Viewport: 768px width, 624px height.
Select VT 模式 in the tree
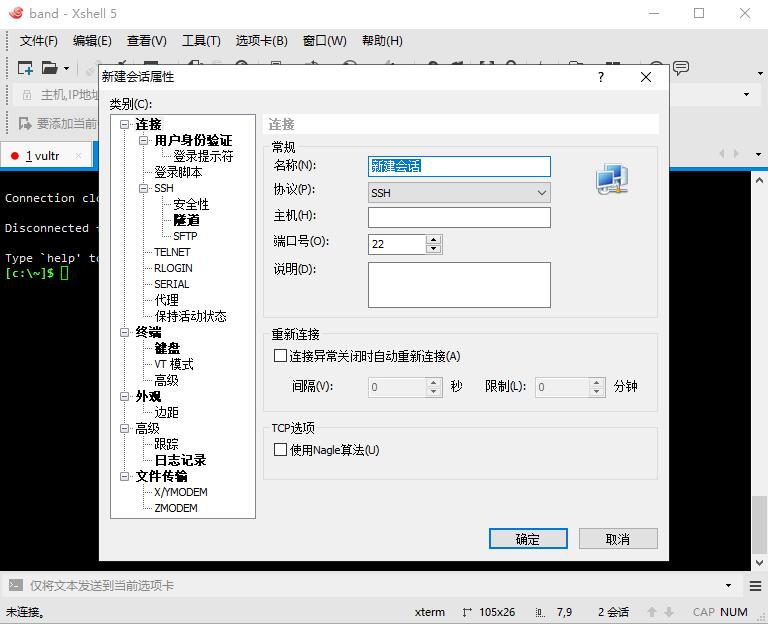(174, 364)
